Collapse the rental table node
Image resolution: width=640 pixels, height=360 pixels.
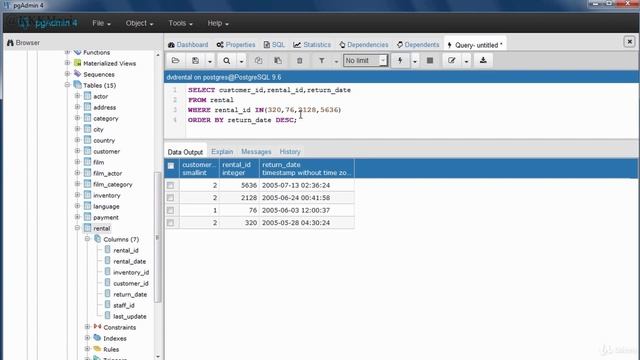(x=77, y=228)
